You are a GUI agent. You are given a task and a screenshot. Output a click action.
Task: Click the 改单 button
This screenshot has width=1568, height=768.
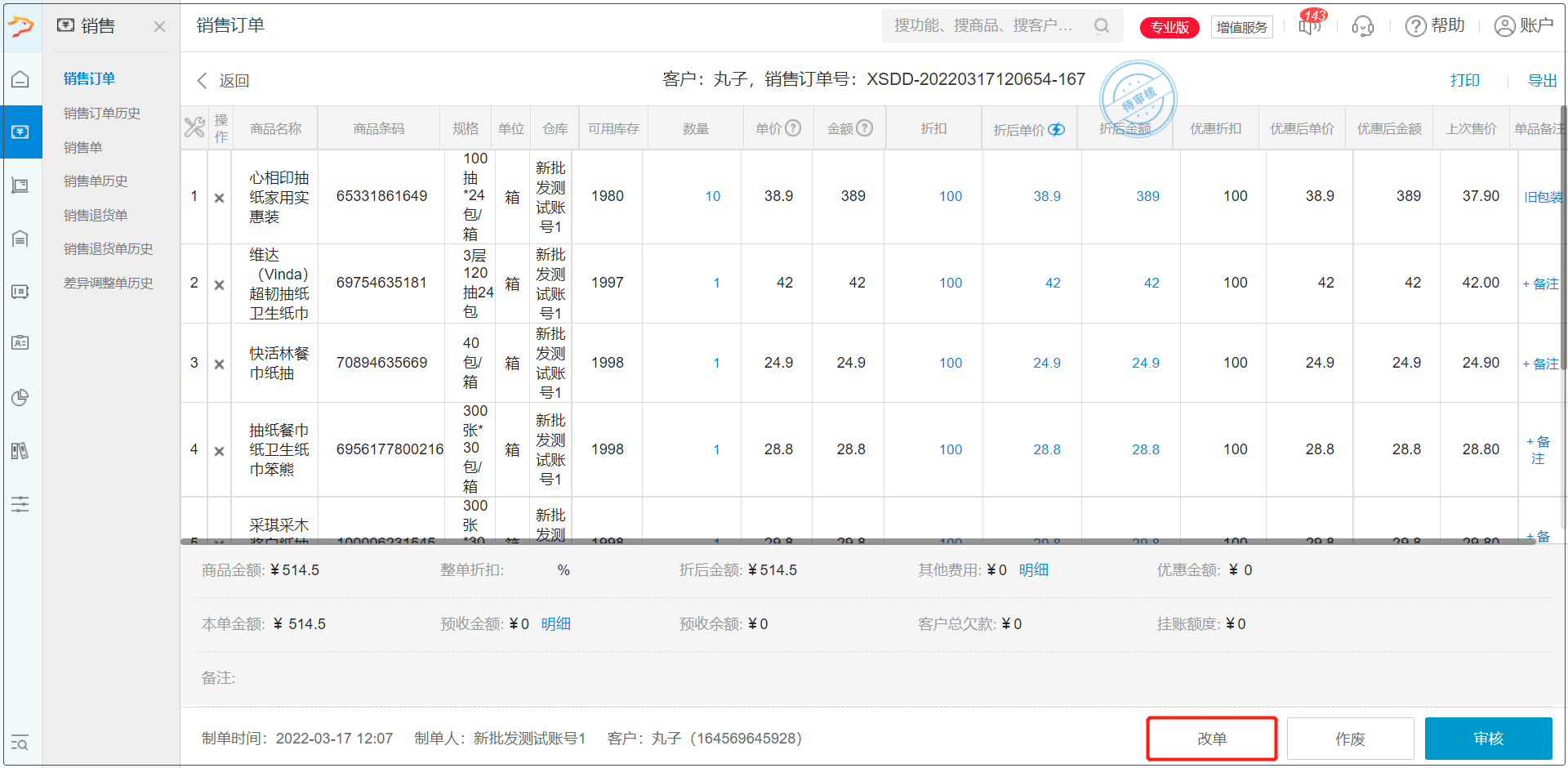point(1212,739)
